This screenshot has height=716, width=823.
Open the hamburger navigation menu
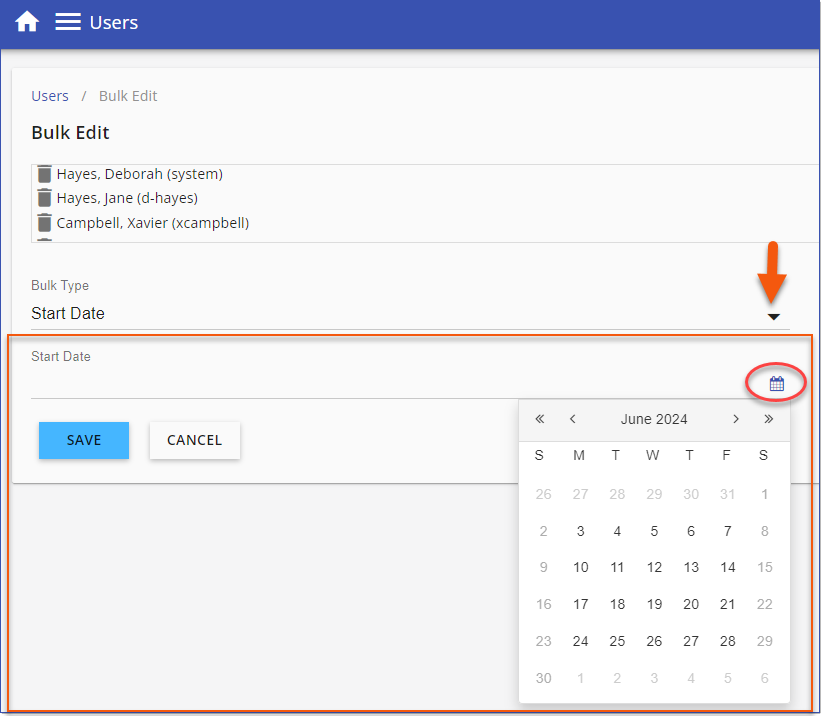point(68,22)
